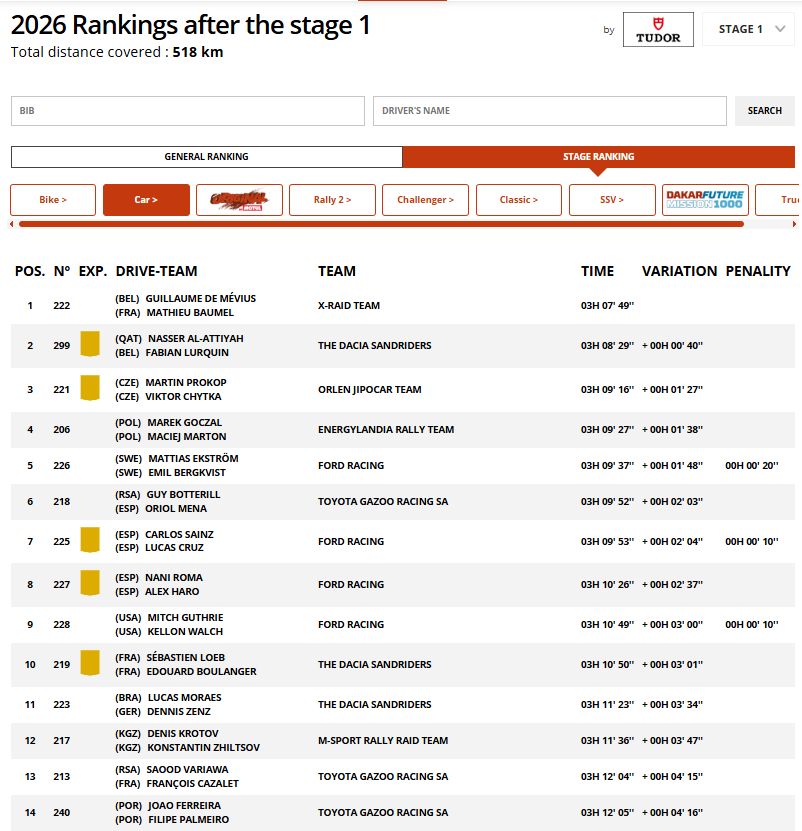Open Denis Krotov driver entry

[183, 733]
